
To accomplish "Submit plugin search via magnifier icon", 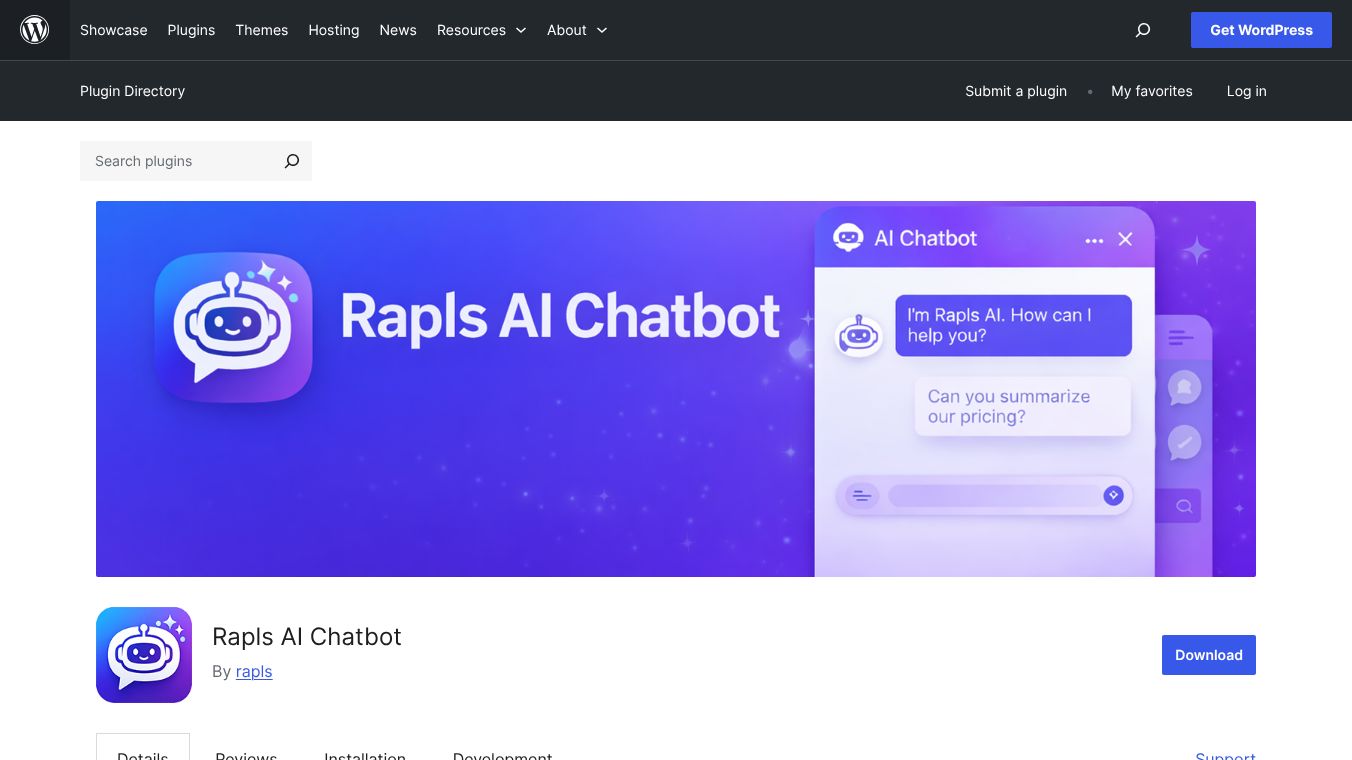I will point(292,161).
